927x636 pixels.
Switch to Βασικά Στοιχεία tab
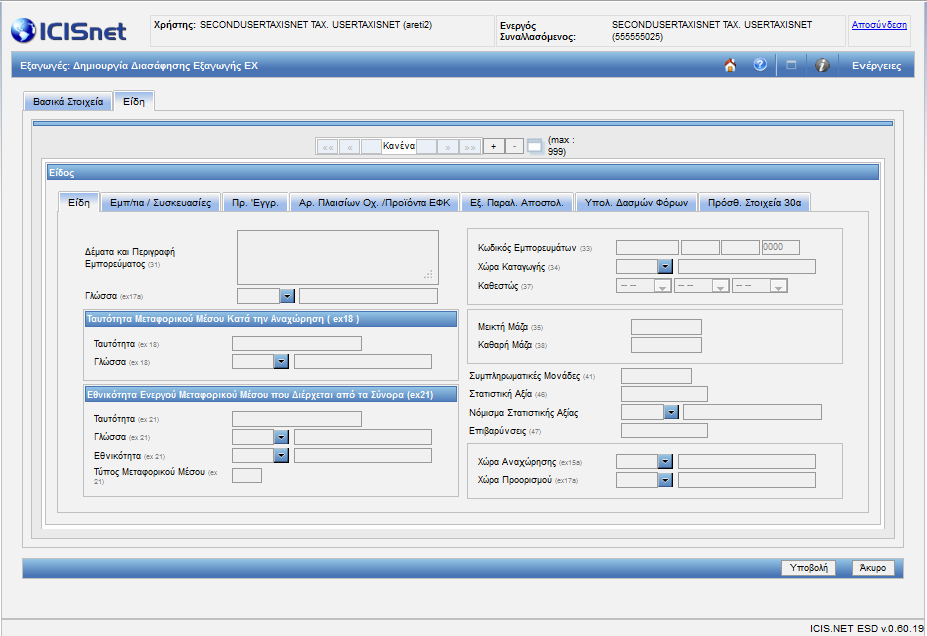68,102
